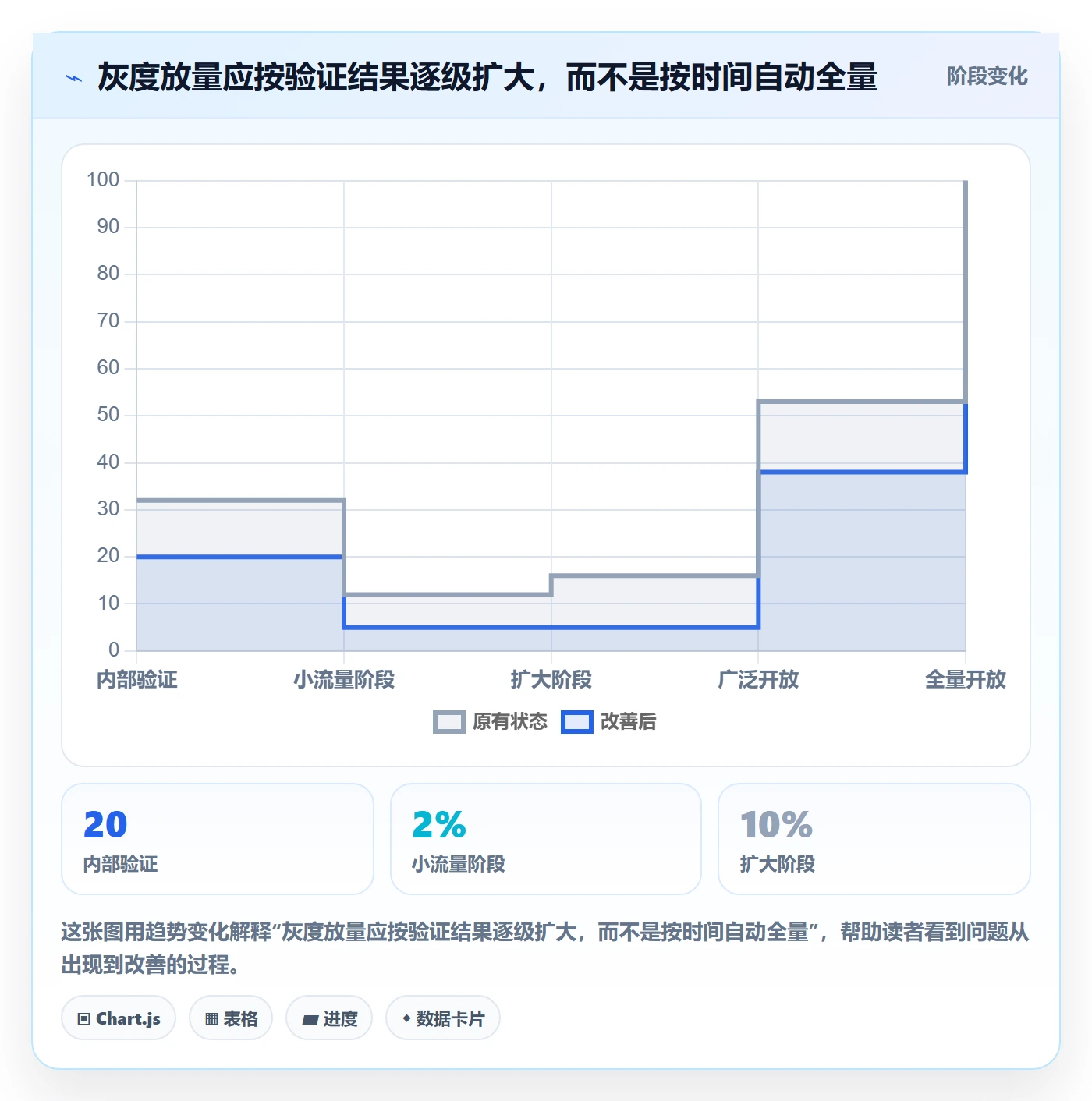This screenshot has height=1101, width=1092.
Task: Open the Chart.js tag chip
Action: click(119, 1018)
